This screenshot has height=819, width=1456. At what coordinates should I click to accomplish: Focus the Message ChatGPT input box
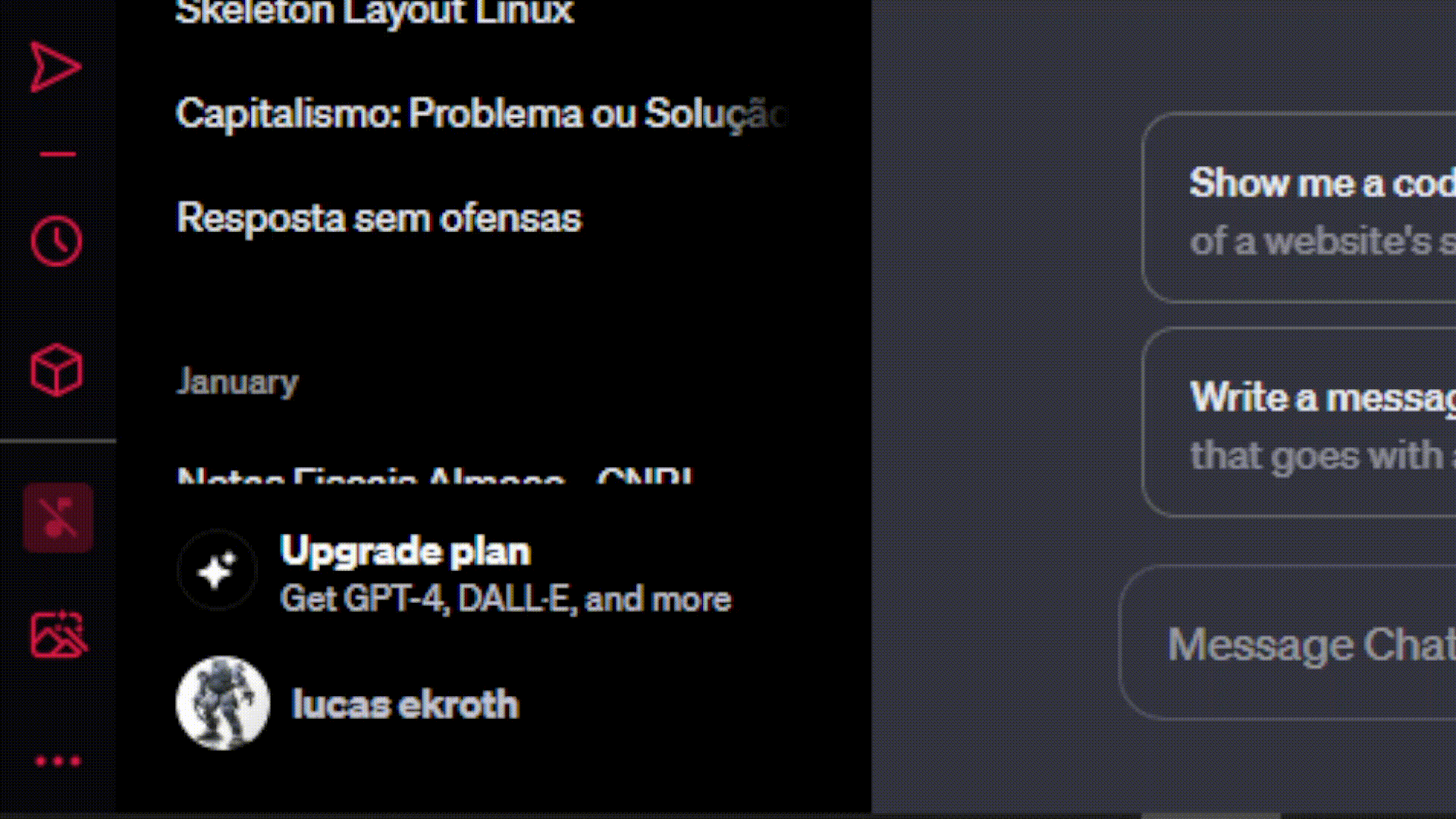[x=1288, y=642]
